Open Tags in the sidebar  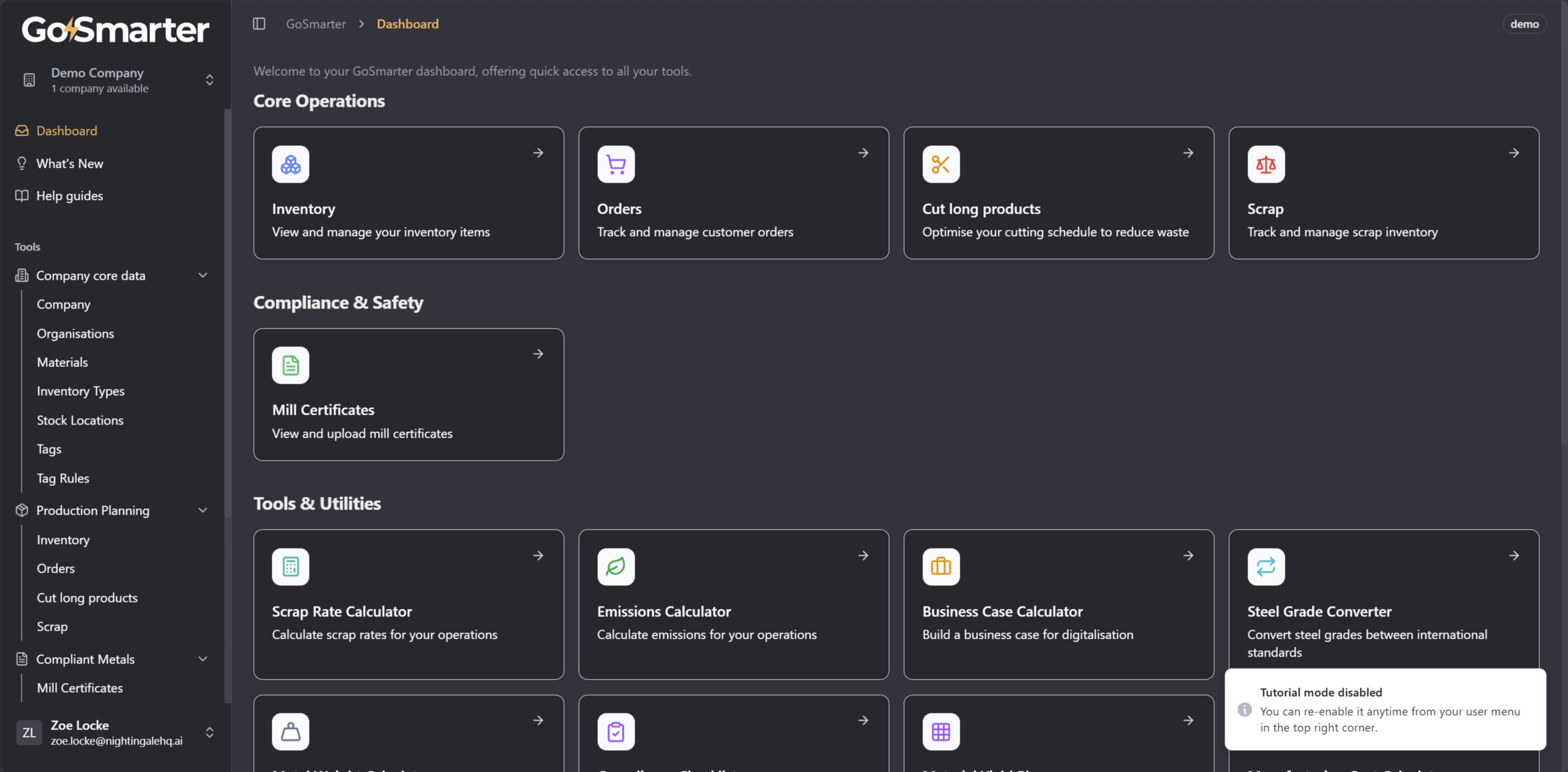[49, 449]
